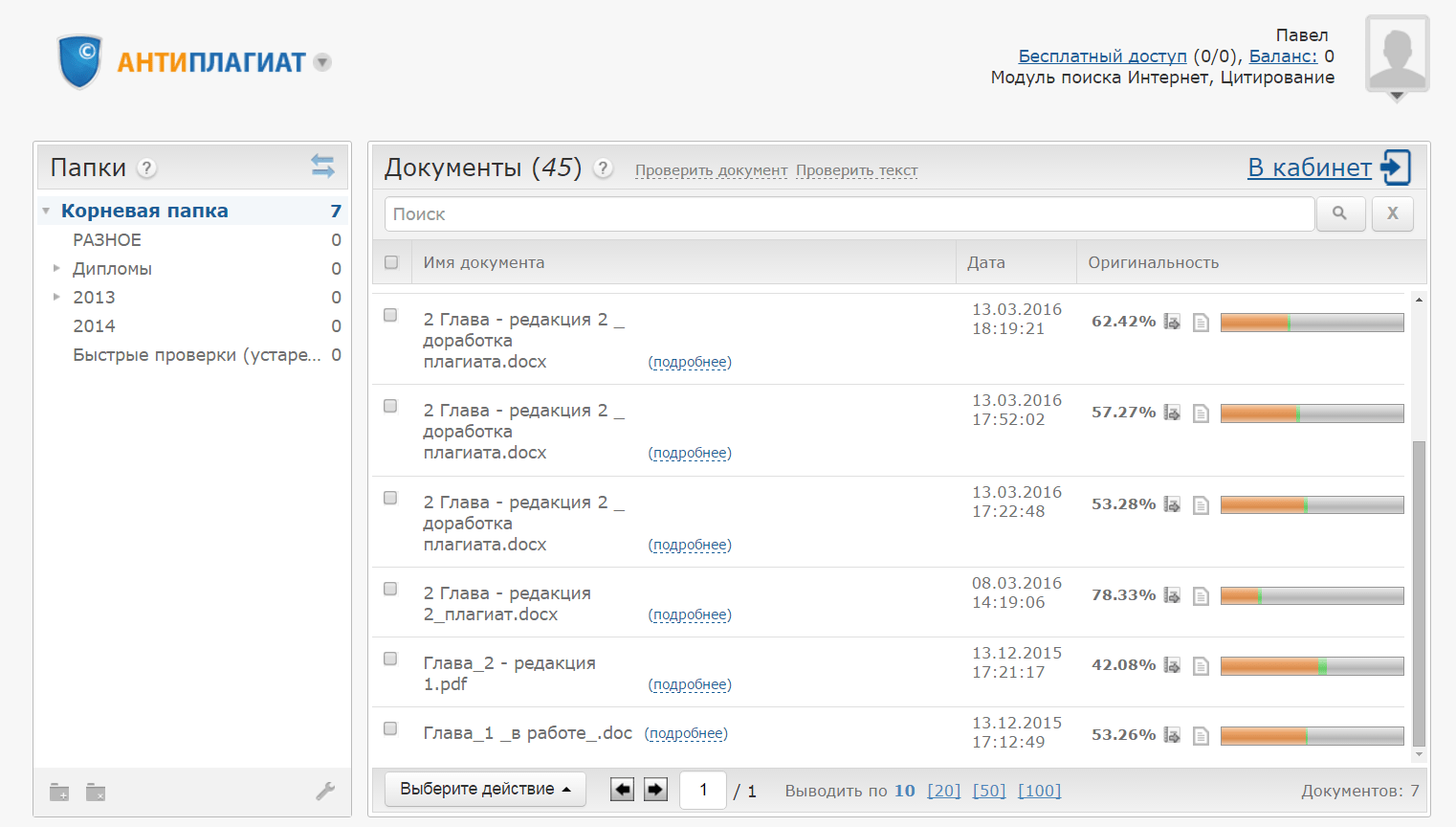Screen dimensions: 1456x827
Task: Sort by the Имя документа column
Action: point(484,262)
